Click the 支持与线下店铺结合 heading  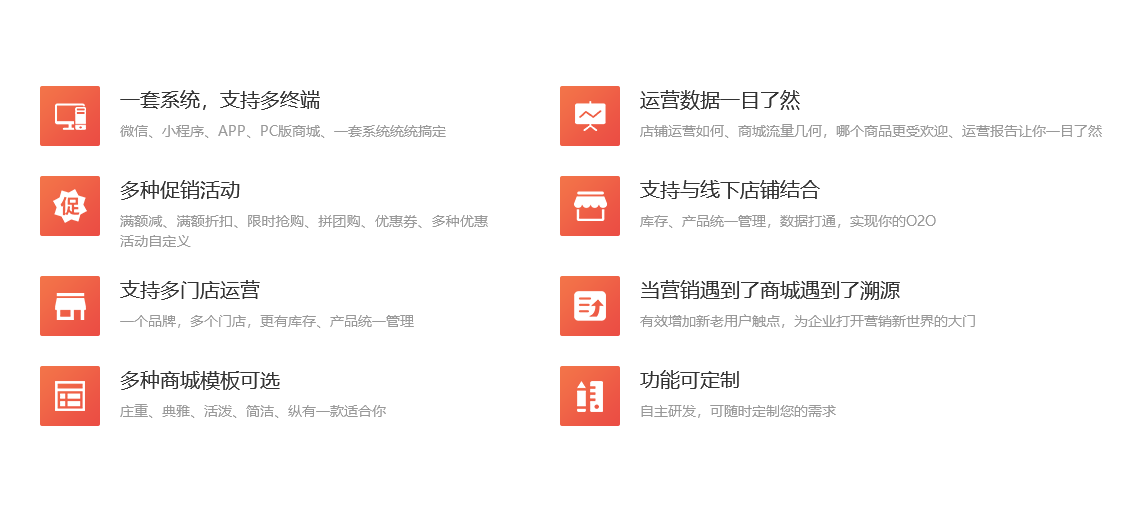(730, 190)
